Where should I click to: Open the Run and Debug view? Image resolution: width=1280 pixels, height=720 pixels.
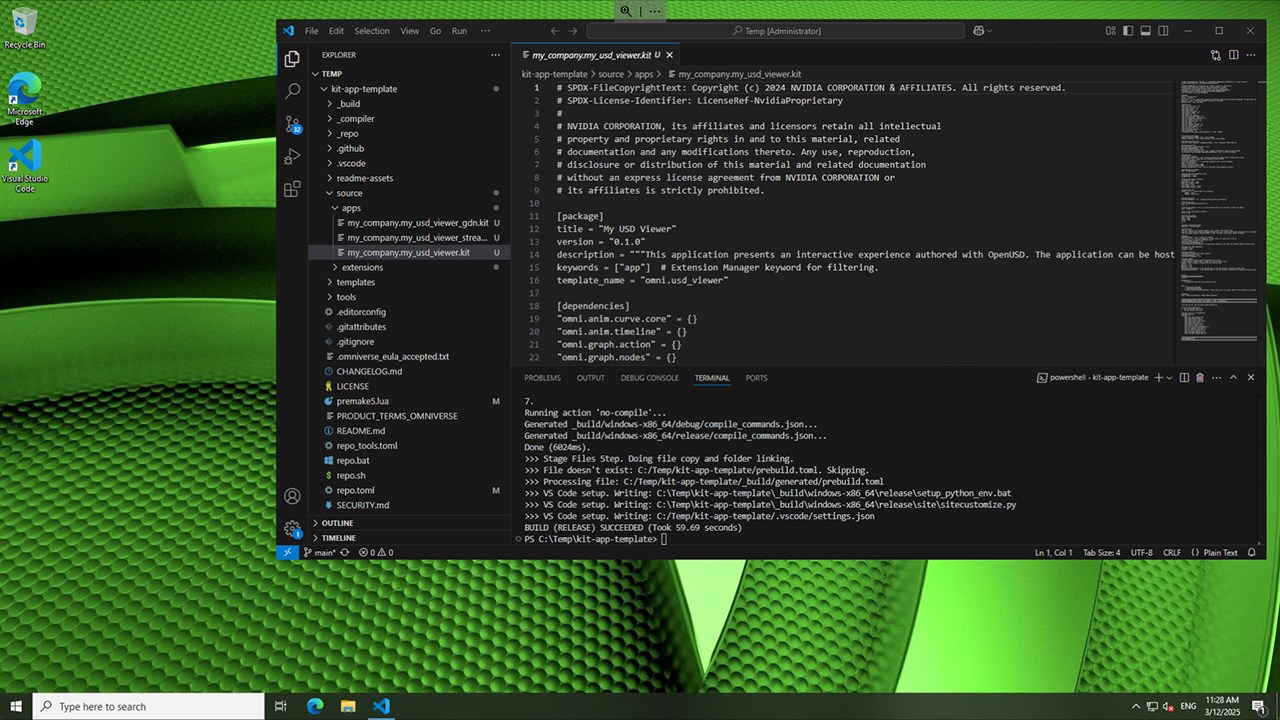click(x=292, y=157)
